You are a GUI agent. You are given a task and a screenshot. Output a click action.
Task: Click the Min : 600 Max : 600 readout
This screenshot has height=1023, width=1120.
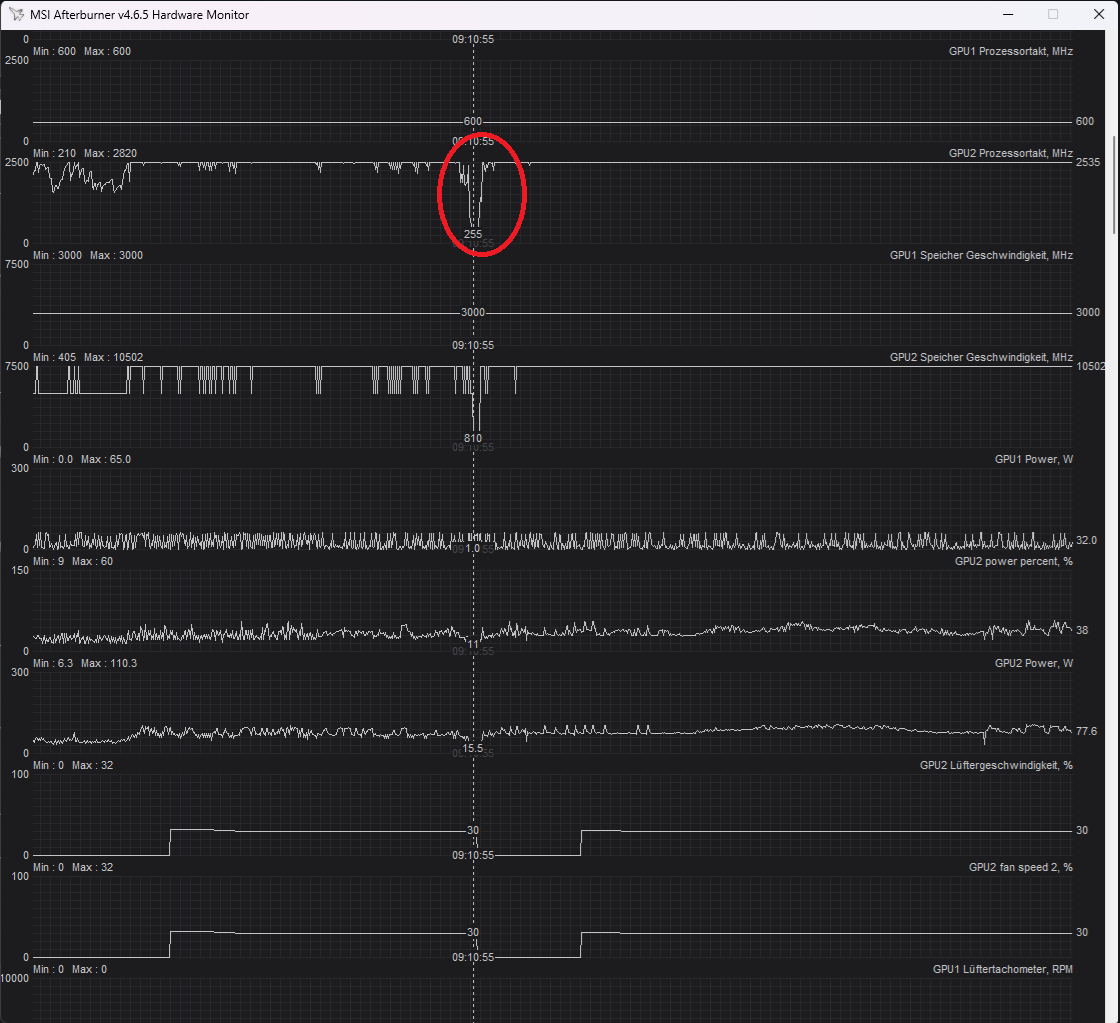click(x=82, y=51)
